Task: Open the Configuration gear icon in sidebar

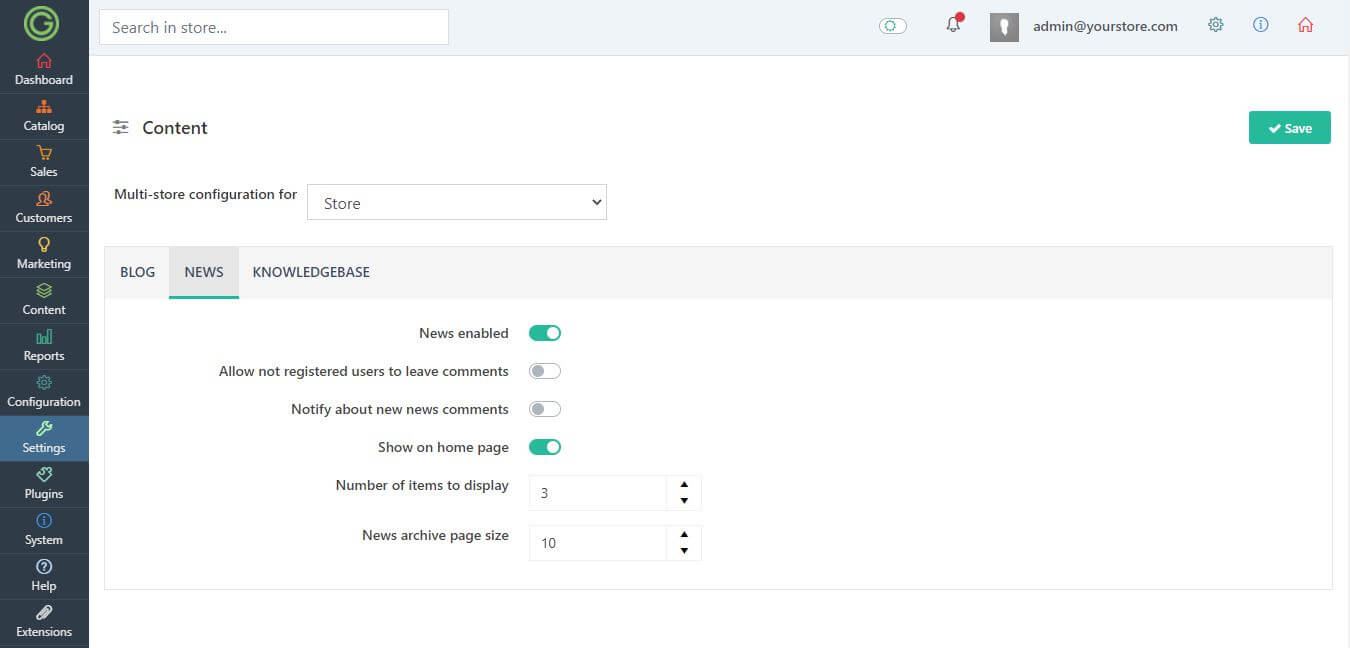Action: click(x=44, y=383)
